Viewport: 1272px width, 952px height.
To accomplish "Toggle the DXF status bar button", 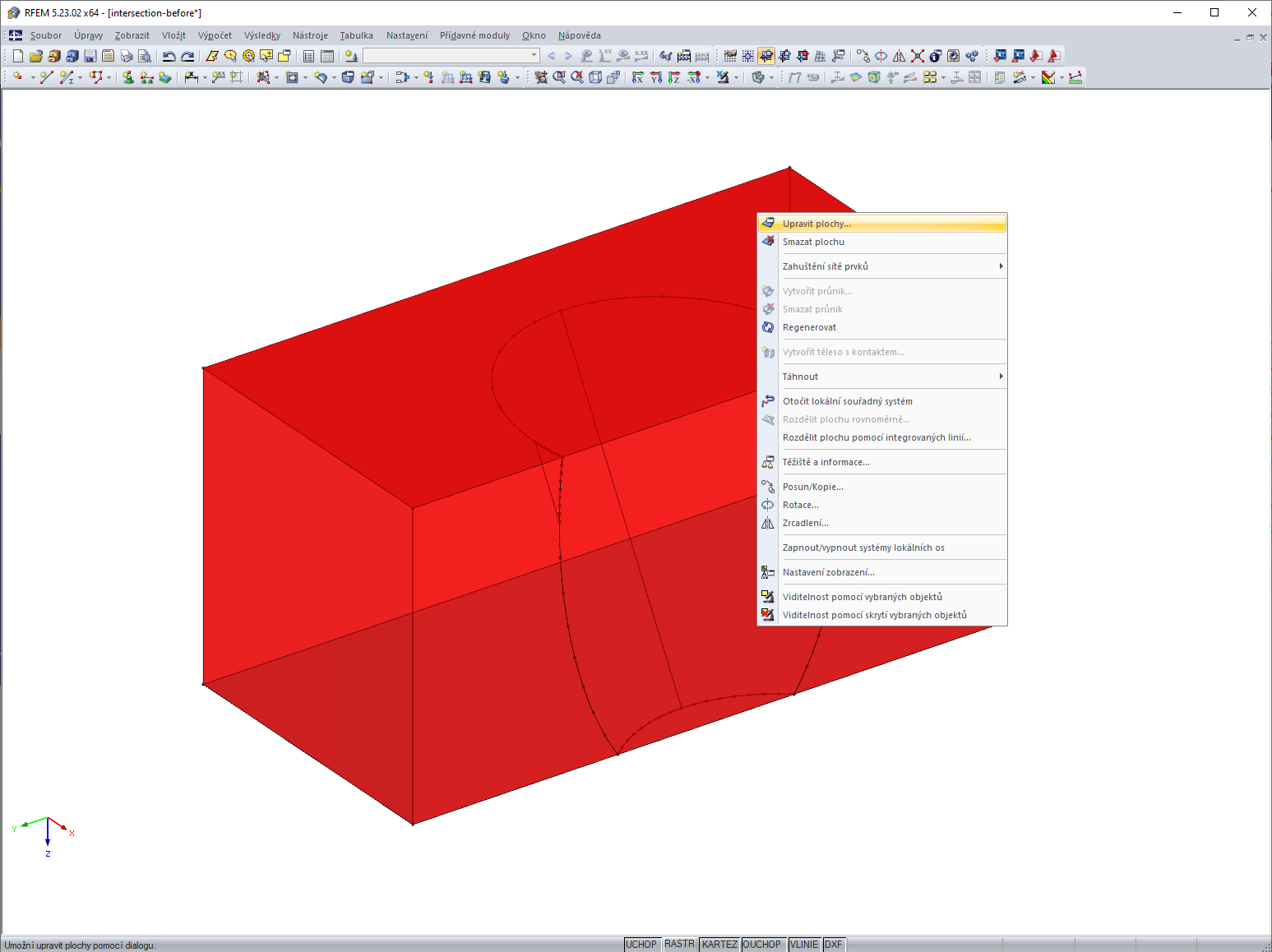I will [834, 945].
